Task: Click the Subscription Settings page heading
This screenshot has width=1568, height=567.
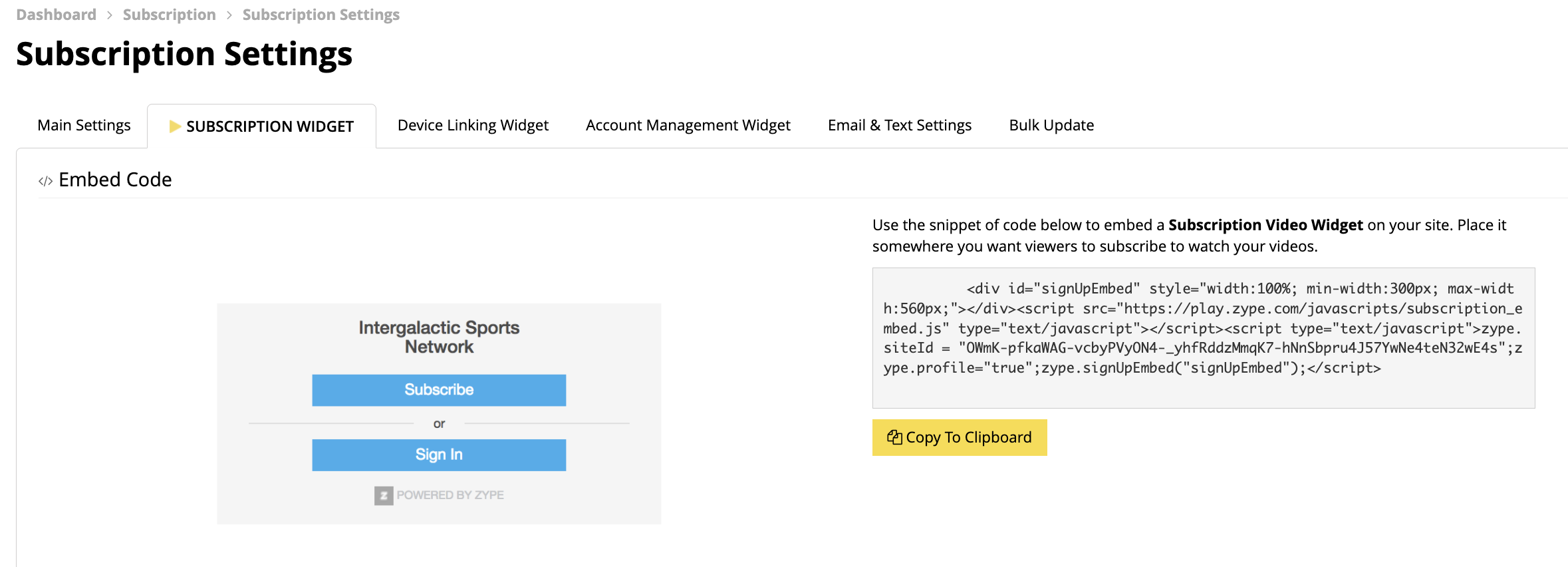Action: [184, 54]
